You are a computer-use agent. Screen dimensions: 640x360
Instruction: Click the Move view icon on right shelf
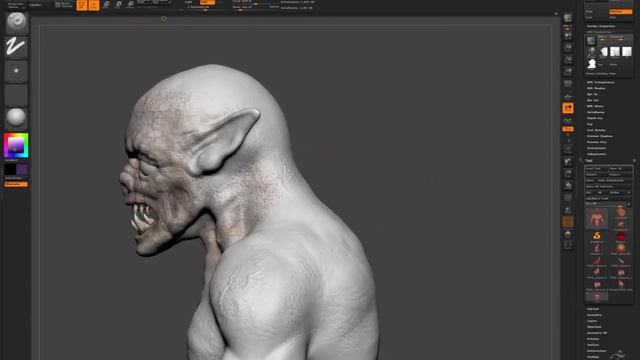pyautogui.click(x=568, y=162)
